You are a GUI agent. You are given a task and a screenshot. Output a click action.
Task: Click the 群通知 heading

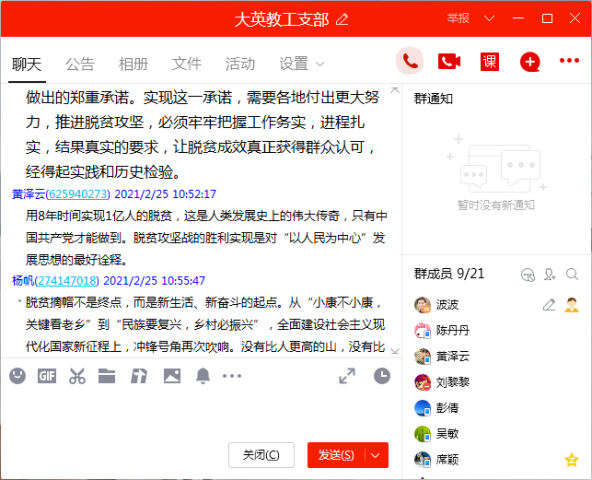click(x=433, y=99)
